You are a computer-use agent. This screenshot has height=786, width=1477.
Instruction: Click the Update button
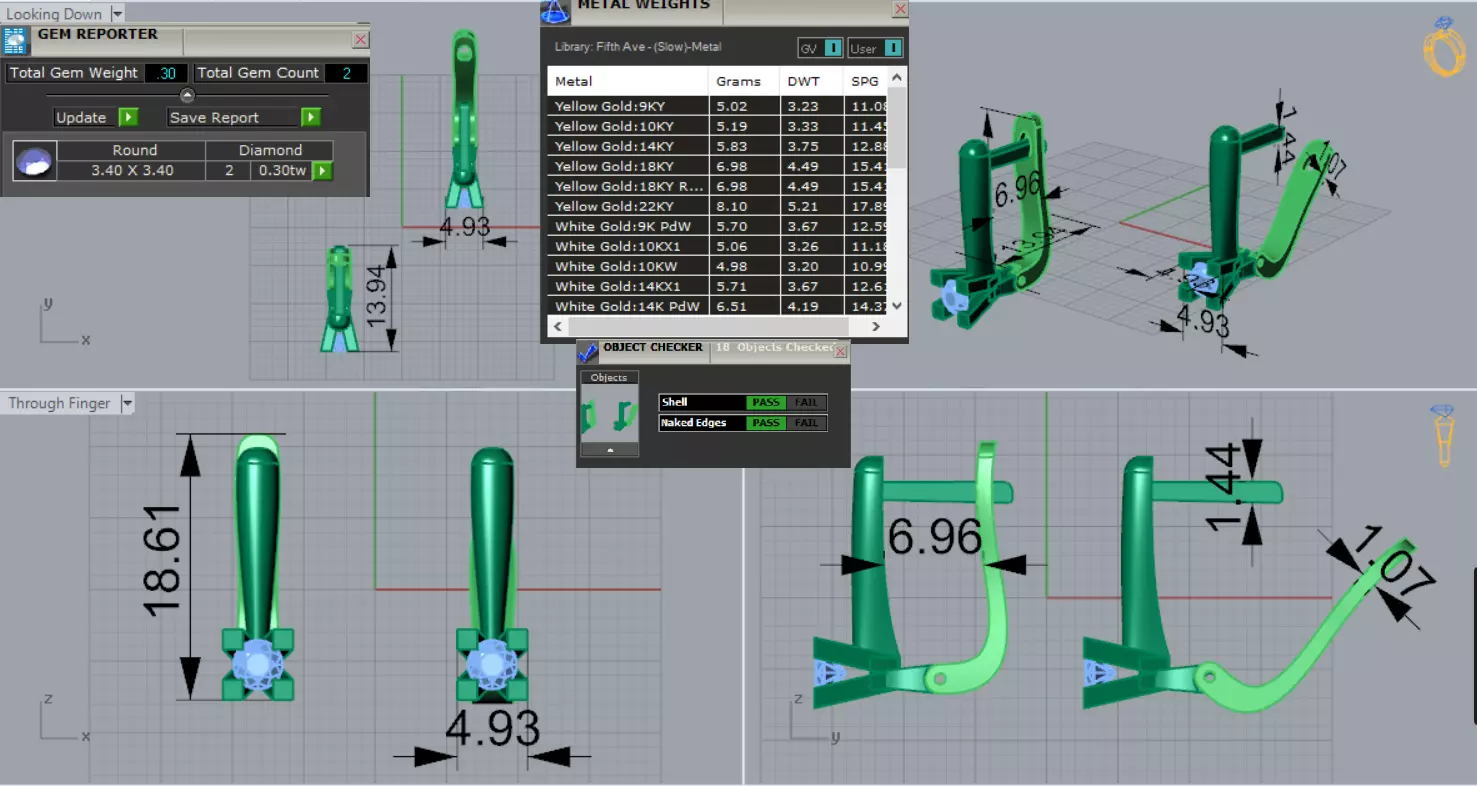click(x=81, y=118)
